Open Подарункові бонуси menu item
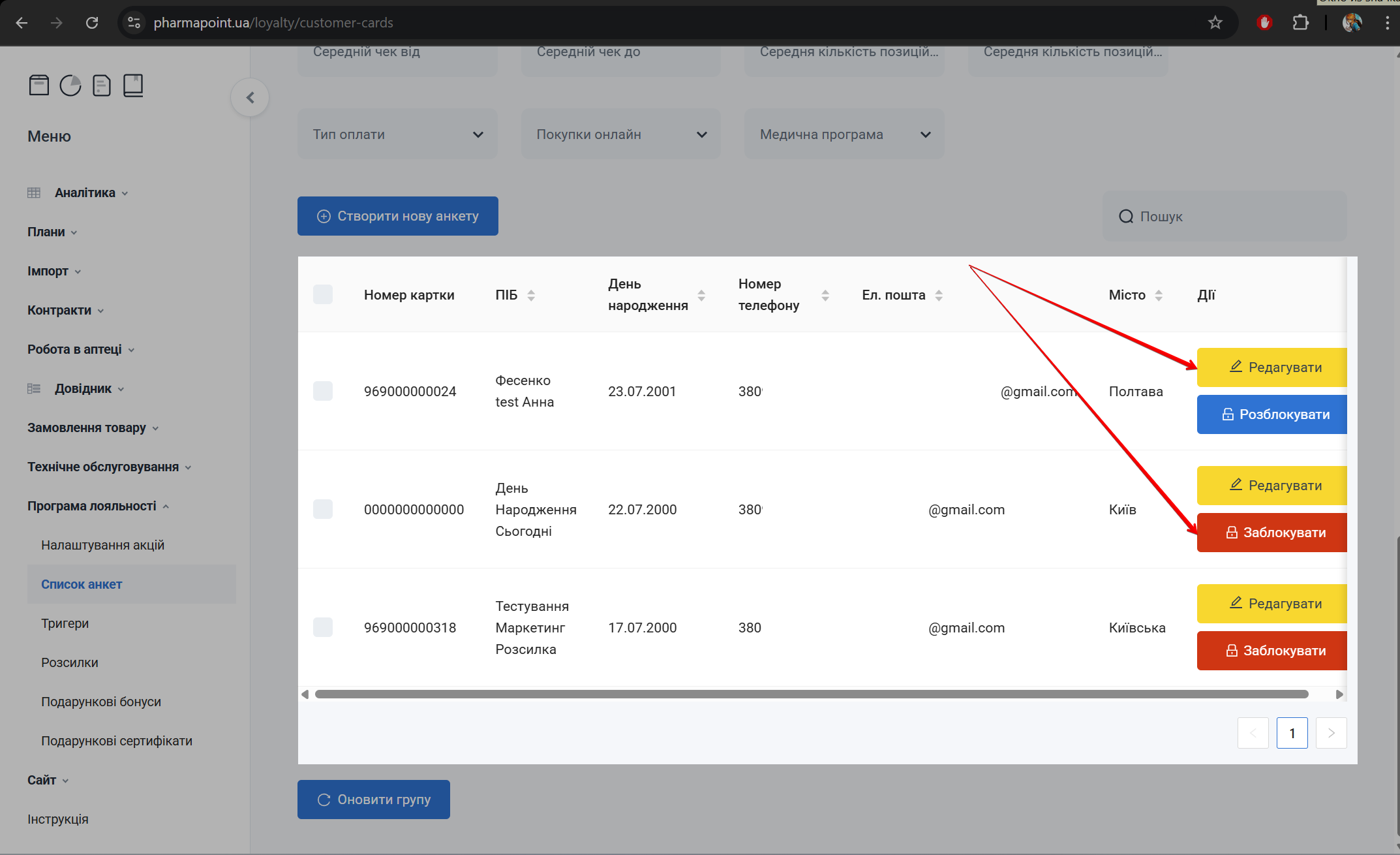Screen dimensions: 1400x855 coord(101,702)
